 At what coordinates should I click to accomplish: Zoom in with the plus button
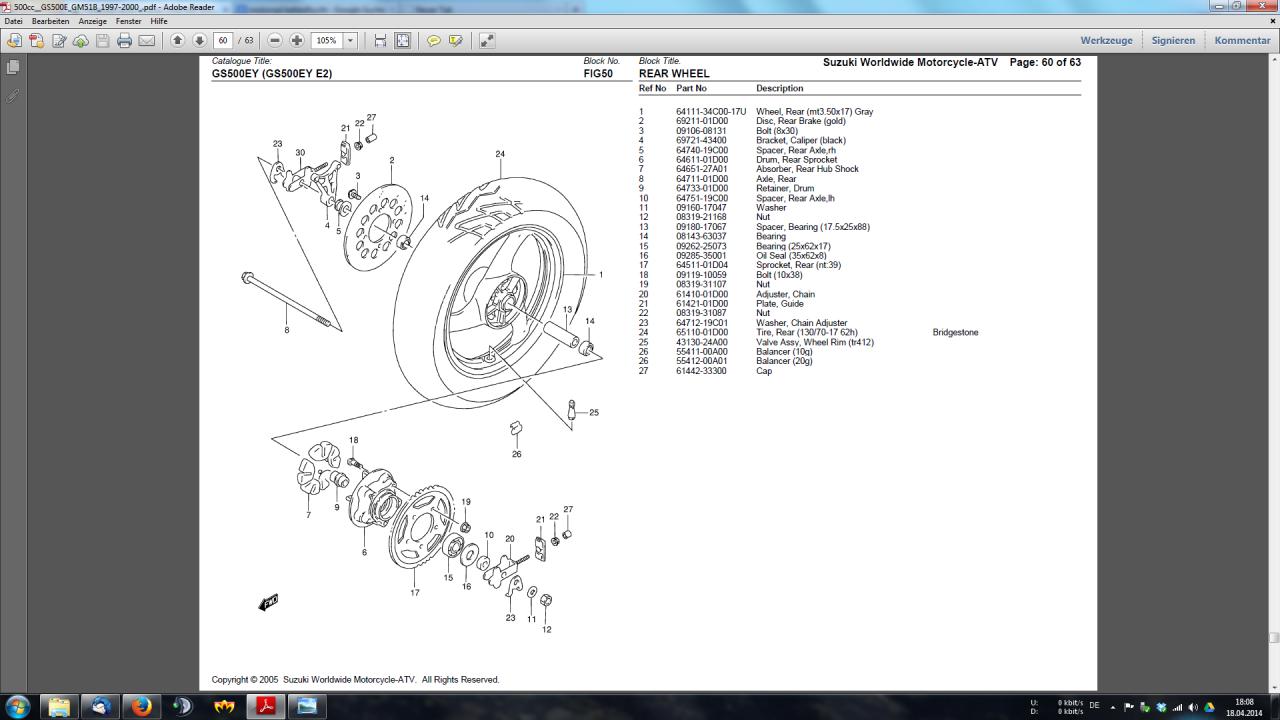[x=297, y=41]
